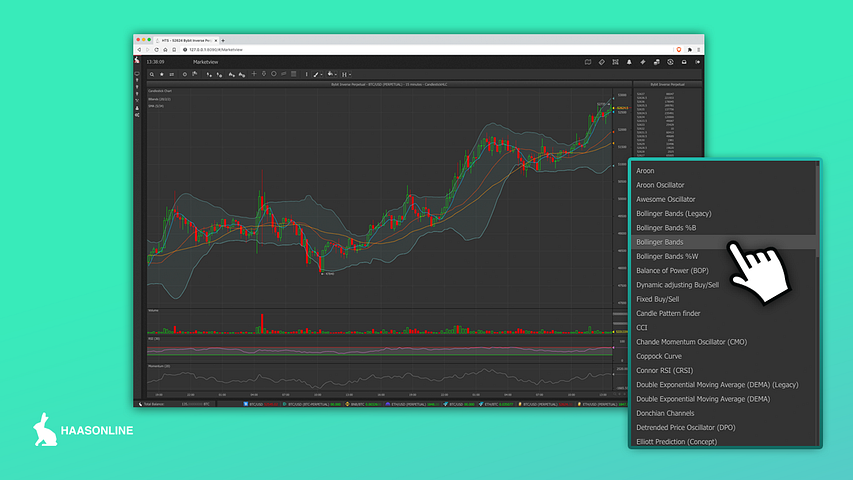This screenshot has width=853, height=480.
Task: Choose Bollinger Bands %B
Action: coord(666,227)
